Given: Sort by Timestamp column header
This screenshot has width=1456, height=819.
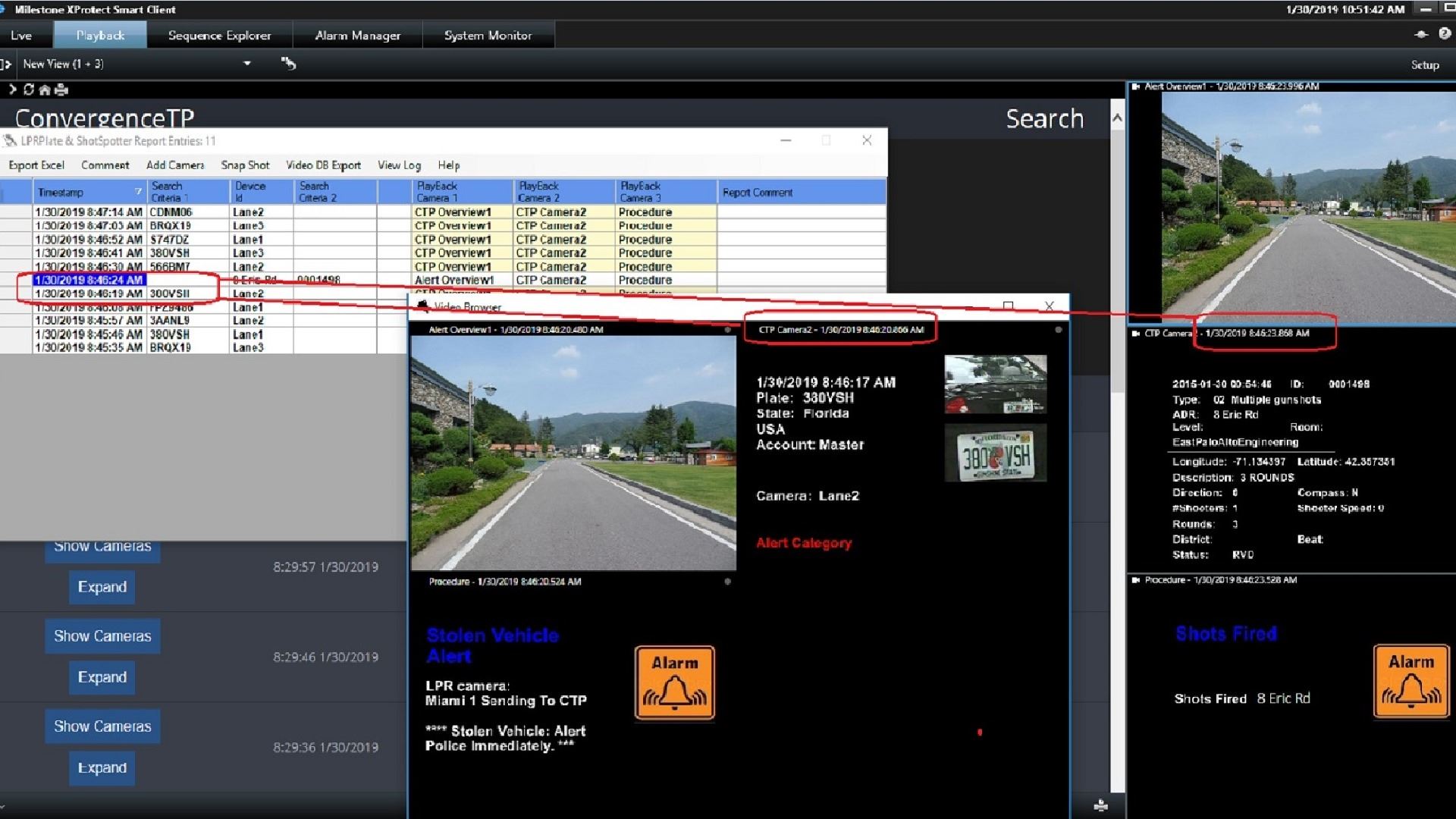Looking at the screenshot, I should [89, 192].
